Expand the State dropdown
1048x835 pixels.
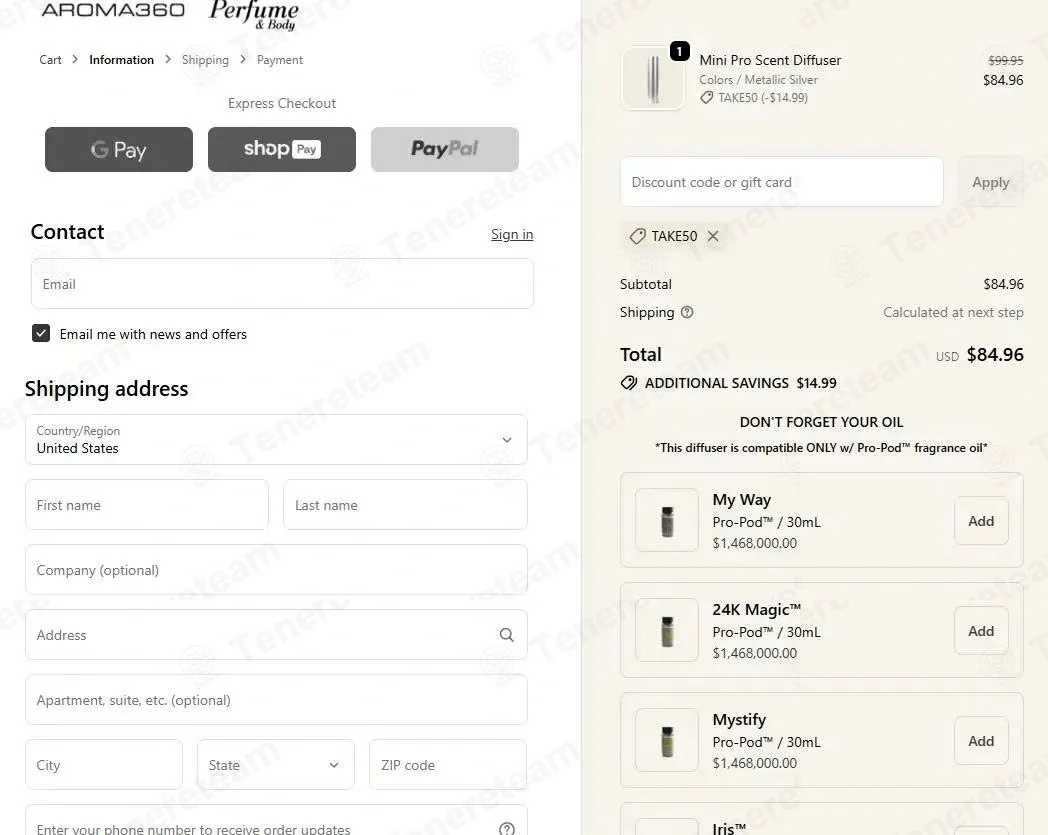(276, 764)
